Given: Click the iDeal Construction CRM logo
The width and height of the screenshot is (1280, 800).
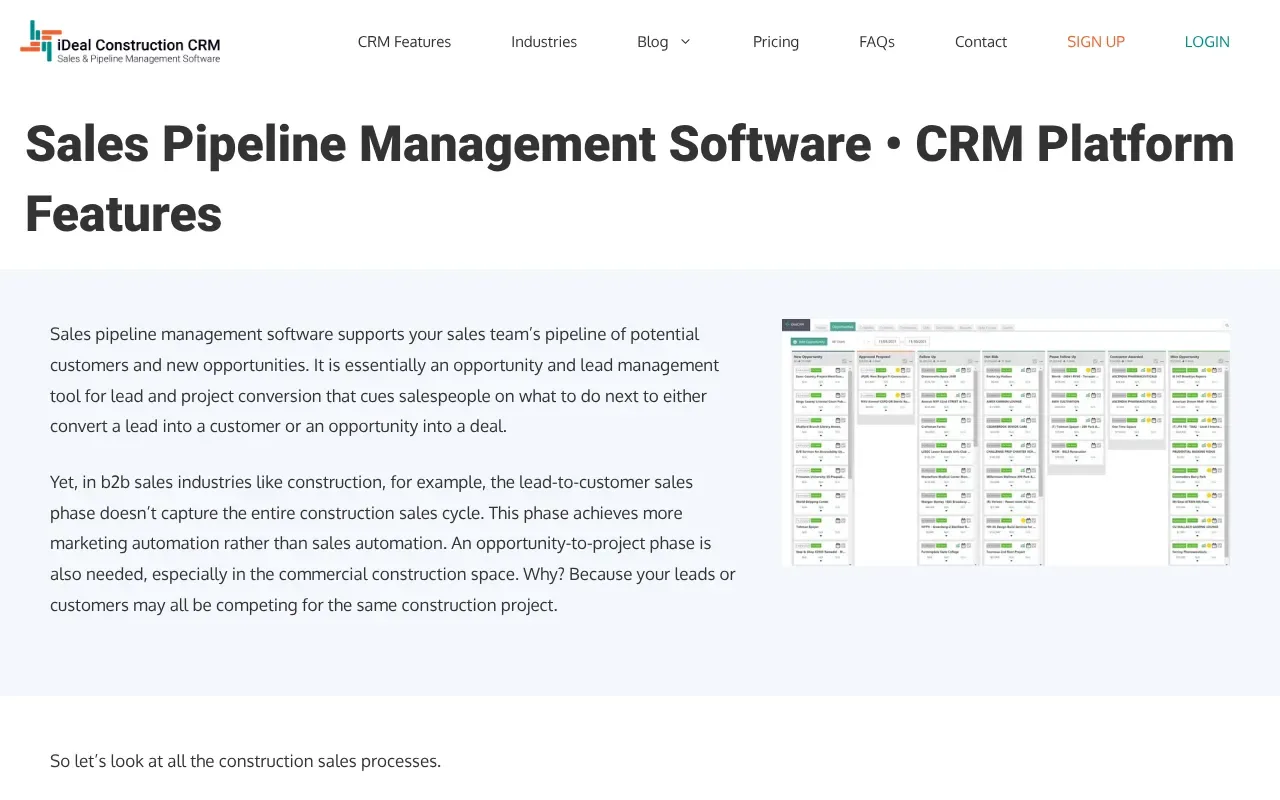Looking at the screenshot, I should click(120, 41).
